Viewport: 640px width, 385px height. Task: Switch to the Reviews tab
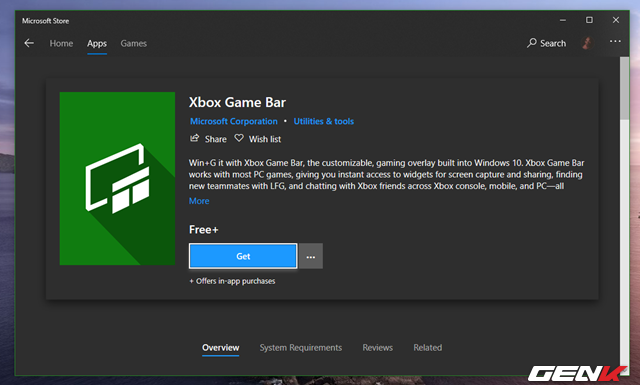click(378, 348)
